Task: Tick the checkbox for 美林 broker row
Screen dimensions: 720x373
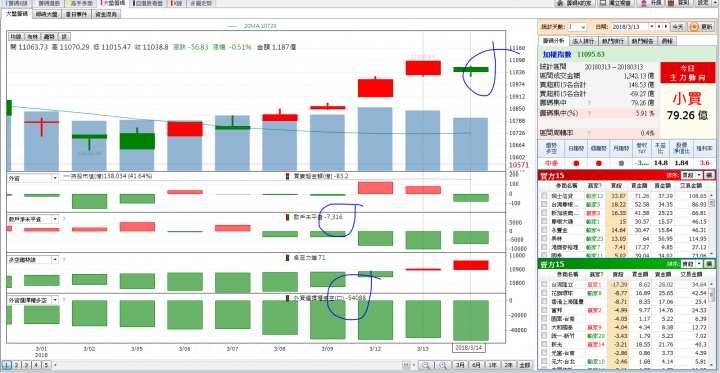Action: (545, 239)
